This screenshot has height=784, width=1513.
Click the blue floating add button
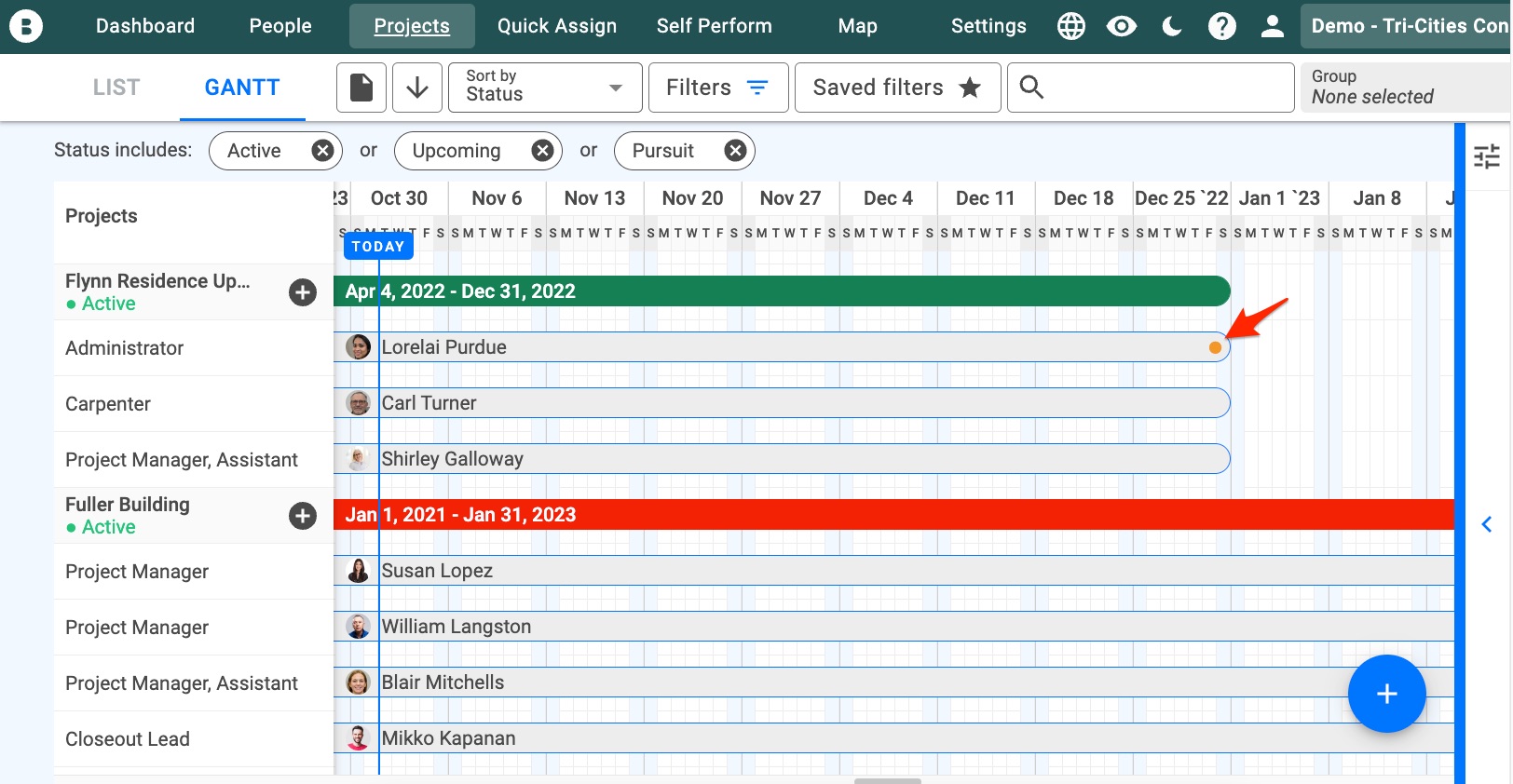(x=1386, y=694)
